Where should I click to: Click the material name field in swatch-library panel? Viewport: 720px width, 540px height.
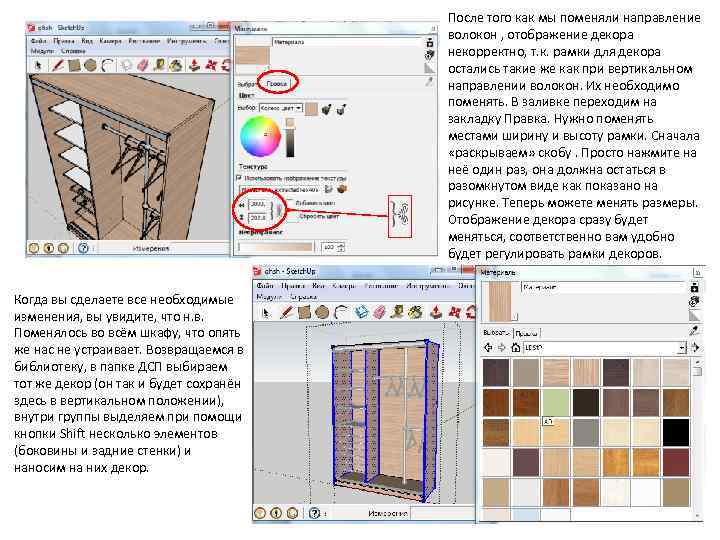coord(604,287)
